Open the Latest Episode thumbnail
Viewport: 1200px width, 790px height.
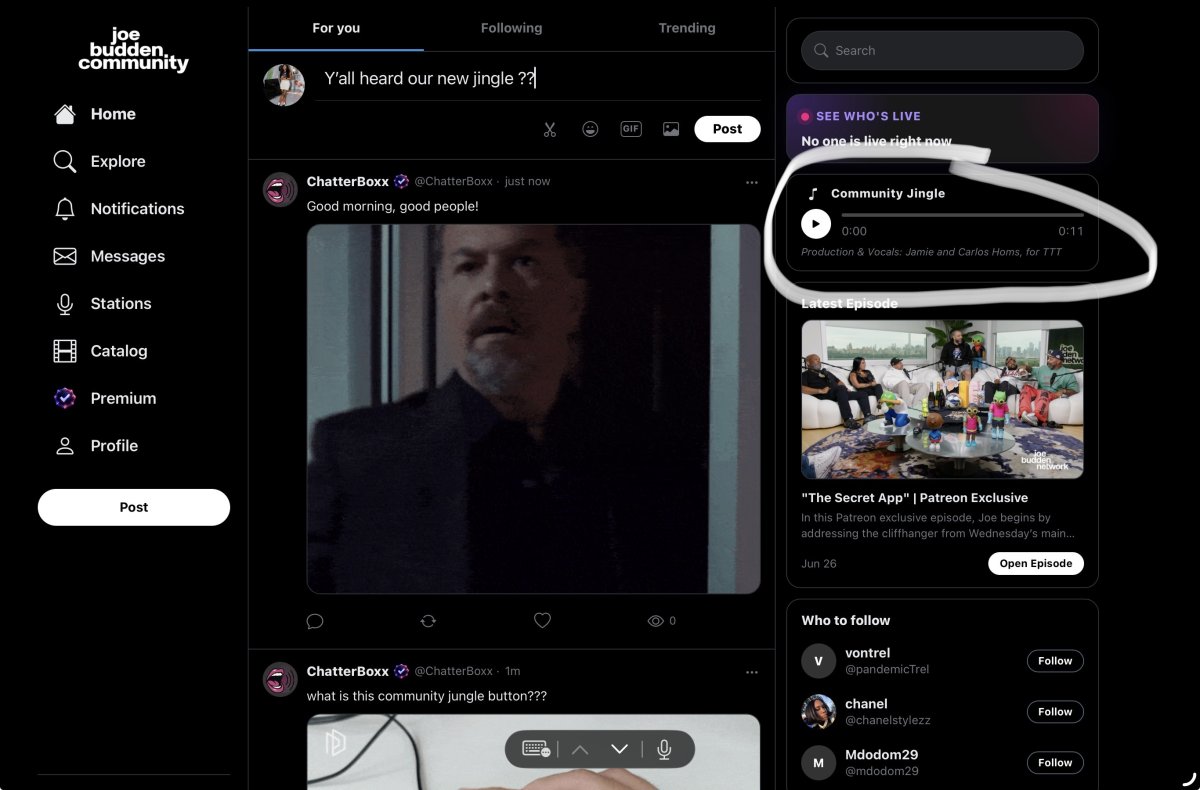pos(942,399)
